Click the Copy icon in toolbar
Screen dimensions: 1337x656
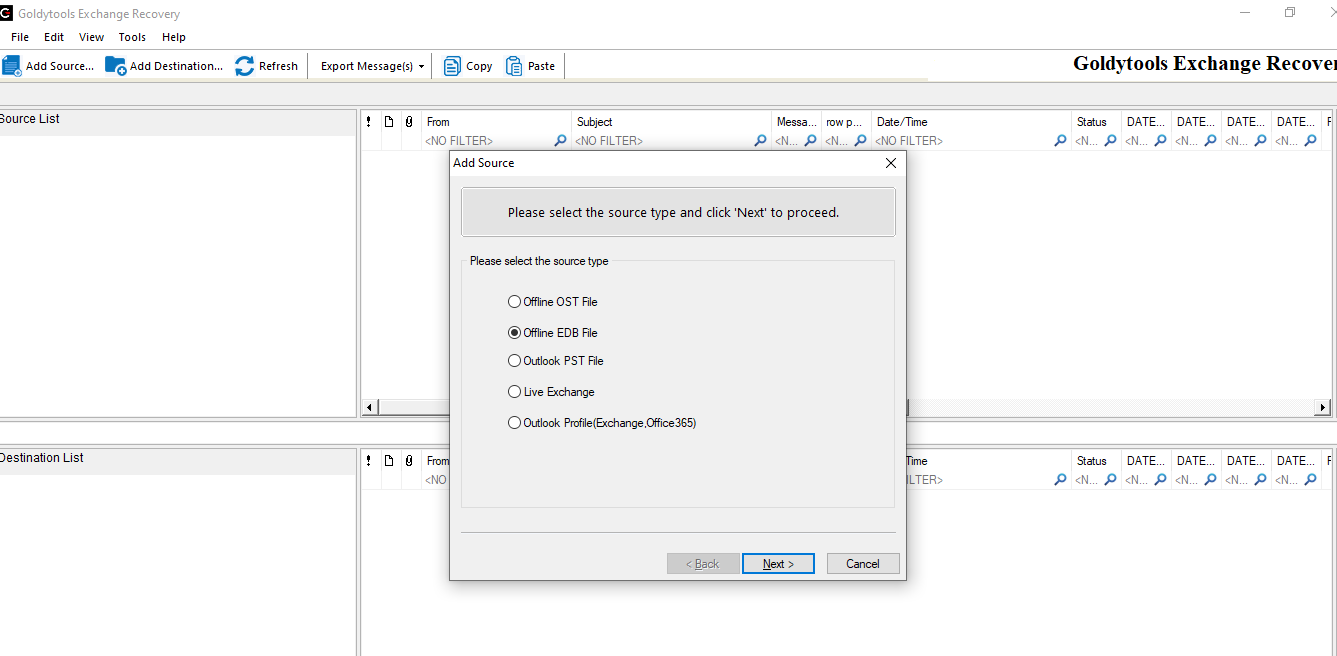pos(453,66)
